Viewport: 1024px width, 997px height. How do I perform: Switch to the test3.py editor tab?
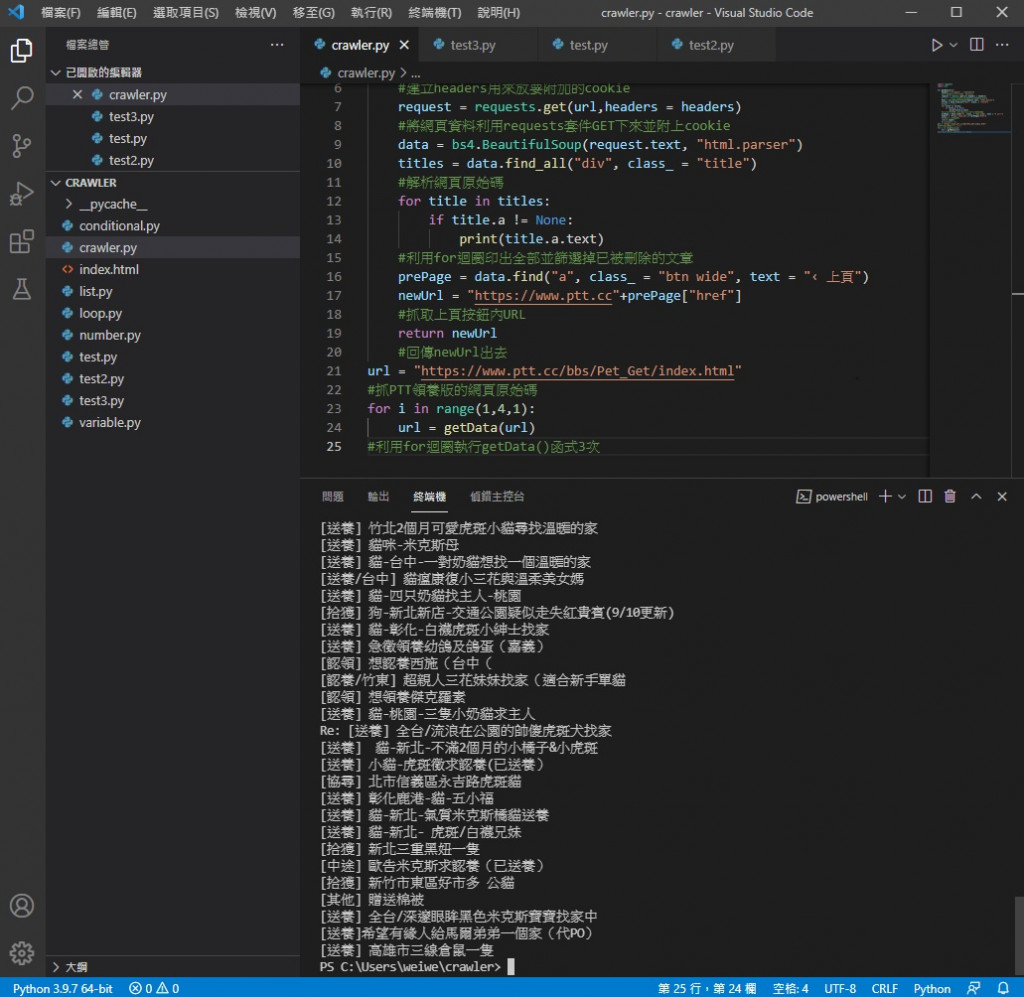point(472,45)
